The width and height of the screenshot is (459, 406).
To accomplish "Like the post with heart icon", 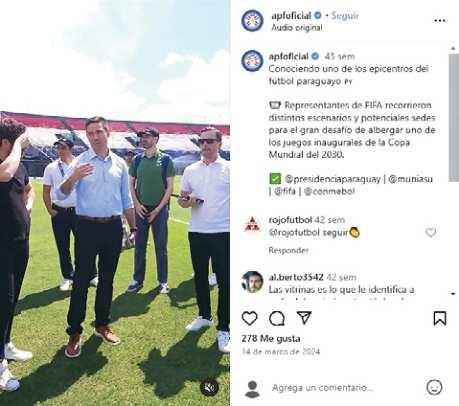I will 249,318.
